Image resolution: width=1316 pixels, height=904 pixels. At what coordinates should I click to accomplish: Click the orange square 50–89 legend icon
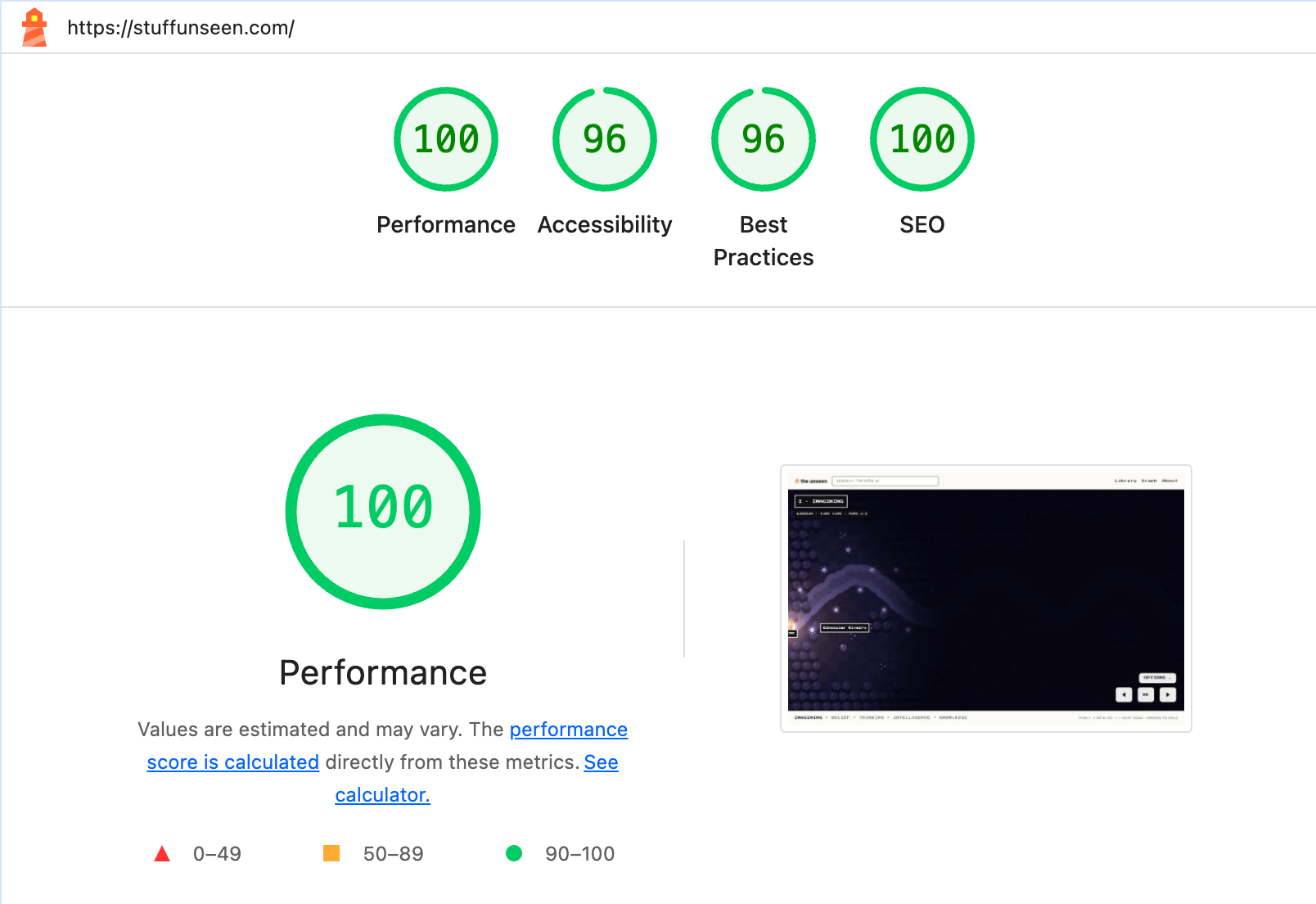[x=331, y=853]
